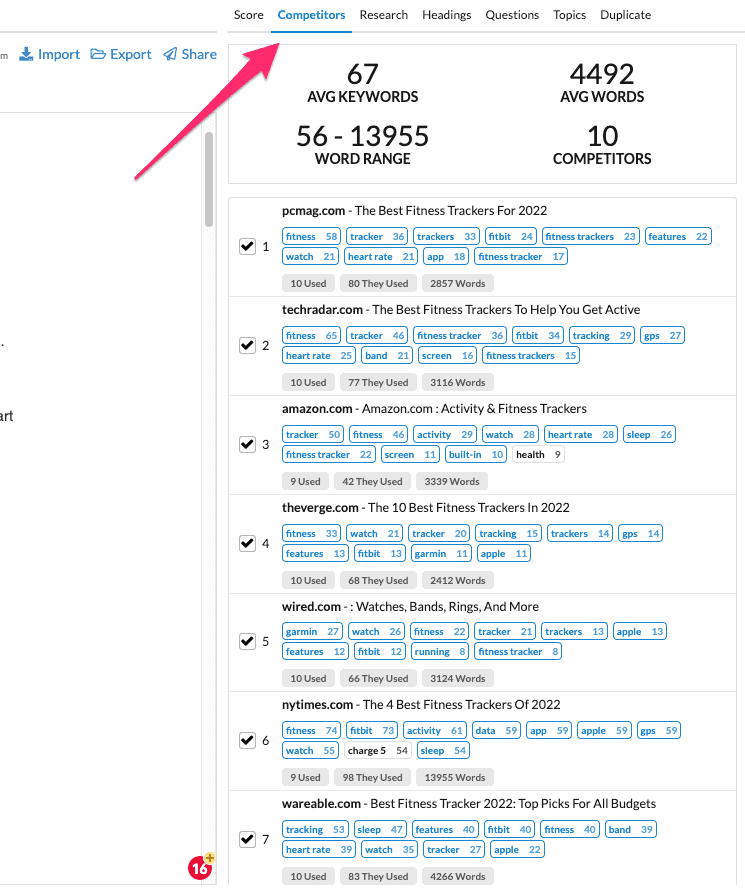This screenshot has width=745, height=889.
Task: Open the red 16 notification badge
Action: pos(198,868)
